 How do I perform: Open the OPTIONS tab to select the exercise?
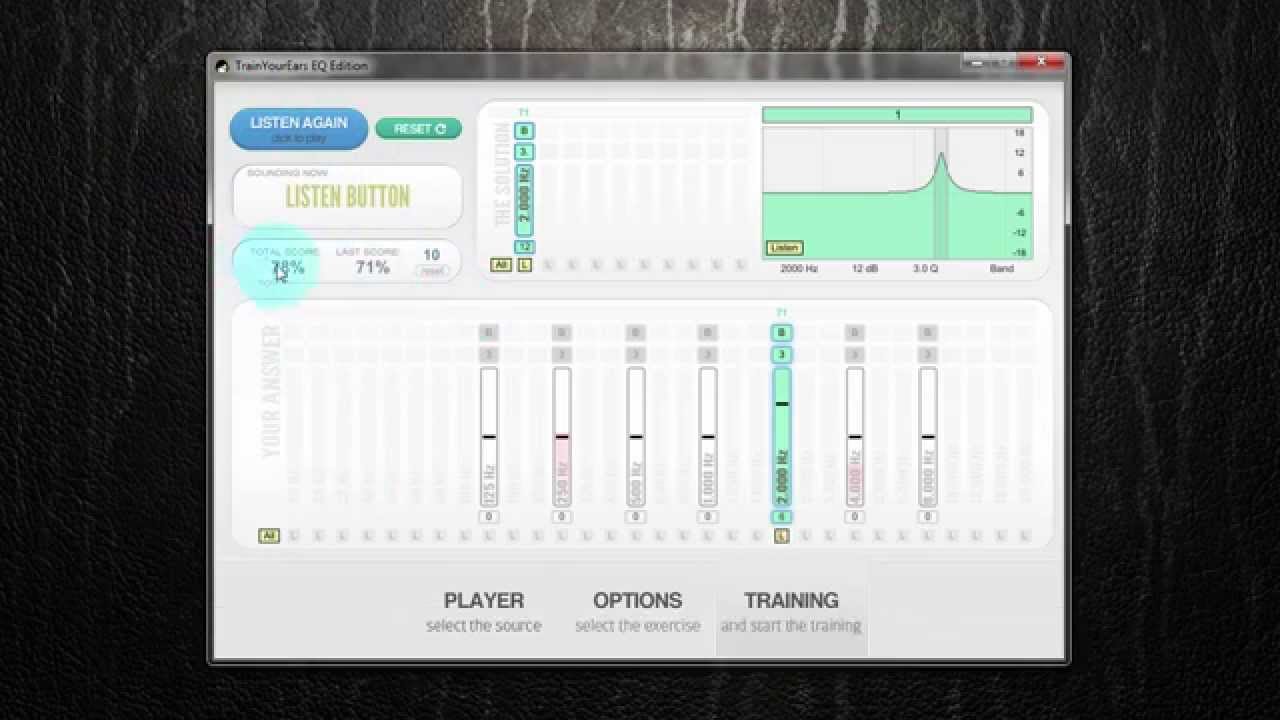tap(638, 611)
